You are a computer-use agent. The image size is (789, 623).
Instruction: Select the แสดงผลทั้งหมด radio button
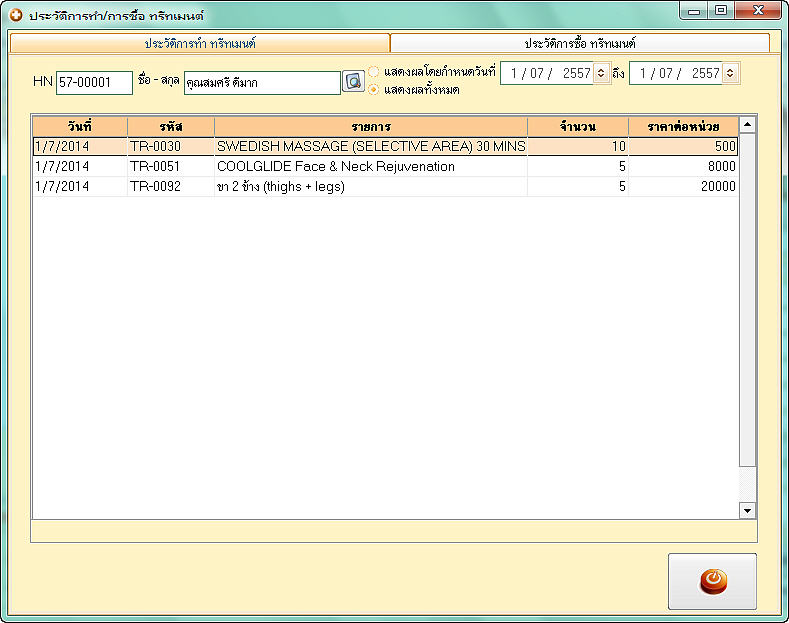373,90
